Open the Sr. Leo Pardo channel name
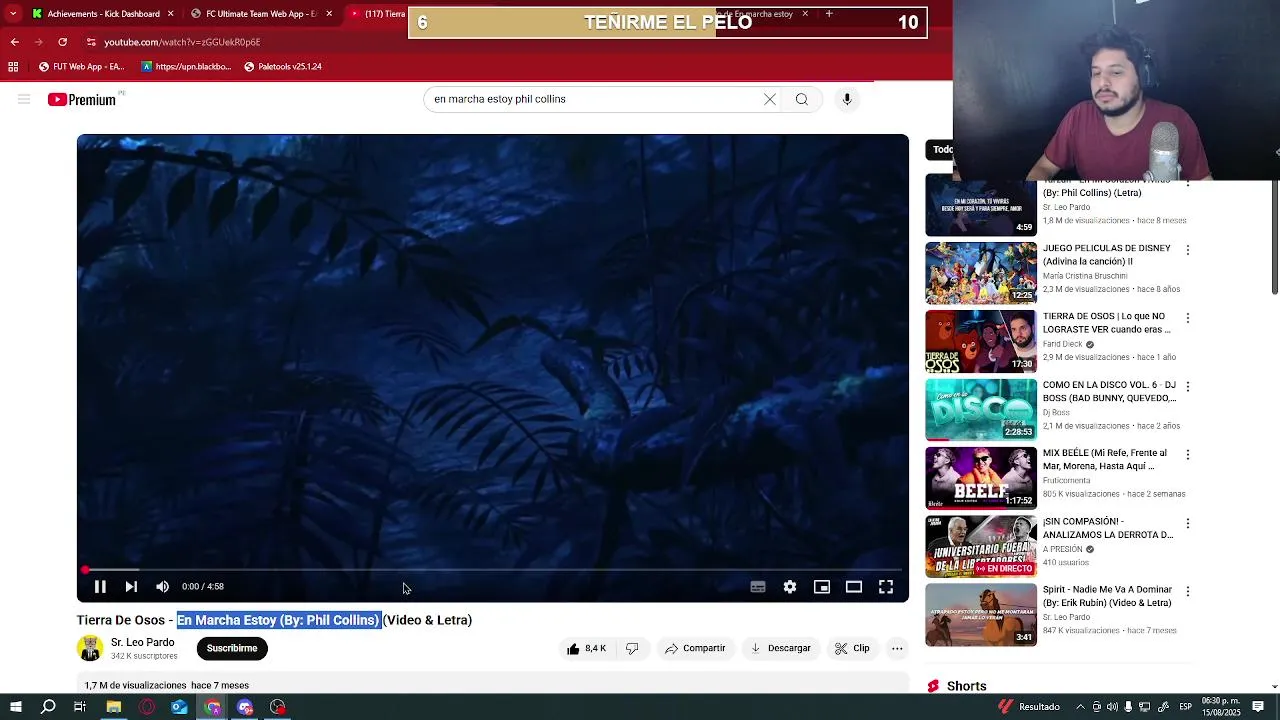The height and width of the screenshot is (720, 1280). pos(143,642)
